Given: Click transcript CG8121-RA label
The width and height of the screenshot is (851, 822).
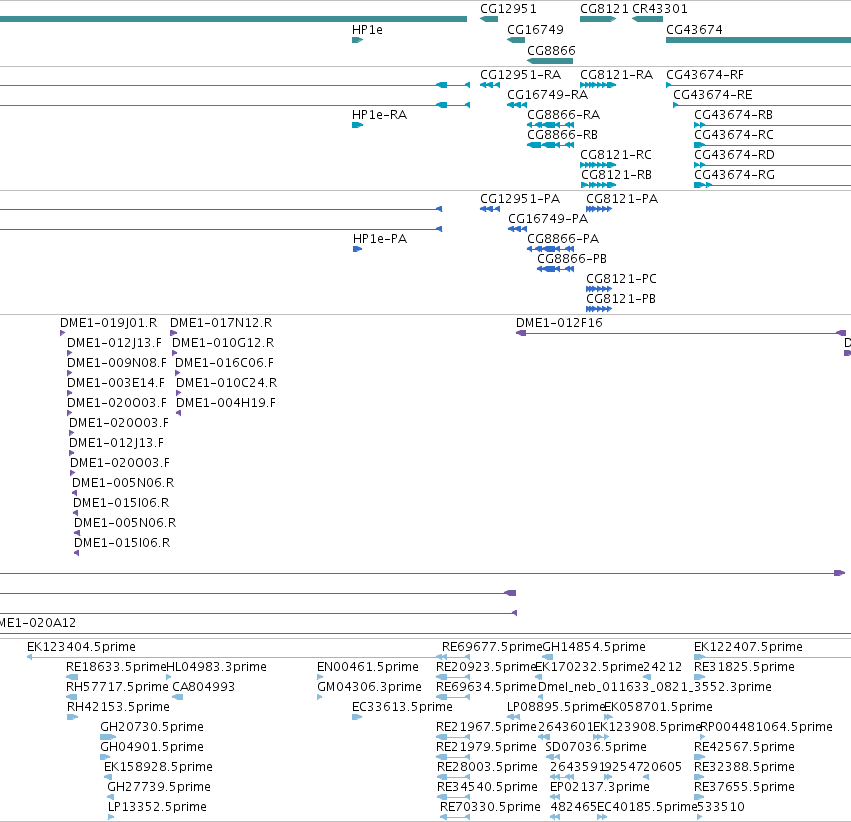Looking at the screenshot, I should coord(616,75).
